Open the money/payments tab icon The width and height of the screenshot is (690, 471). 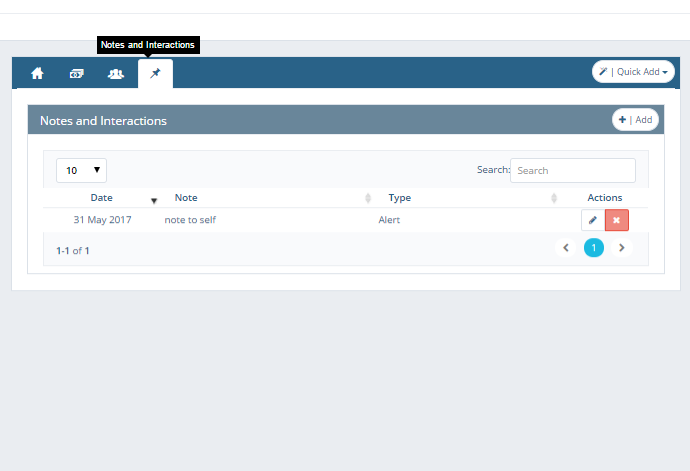coord(77,74)
